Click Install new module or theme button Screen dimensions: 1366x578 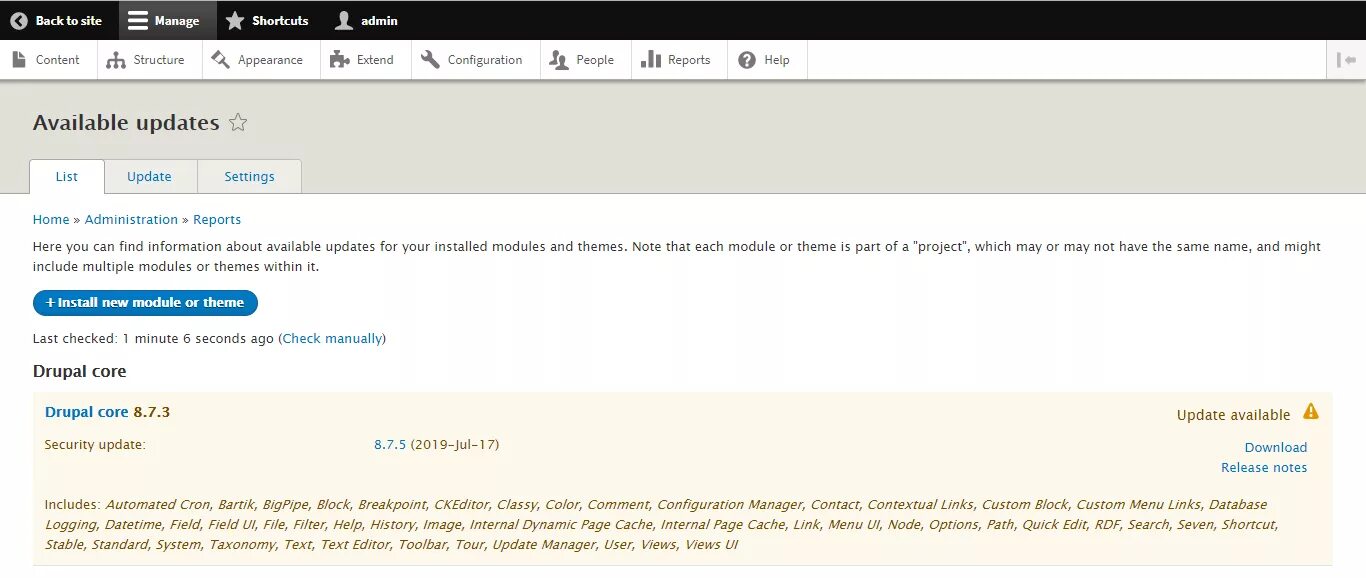[x=145, y=303]
